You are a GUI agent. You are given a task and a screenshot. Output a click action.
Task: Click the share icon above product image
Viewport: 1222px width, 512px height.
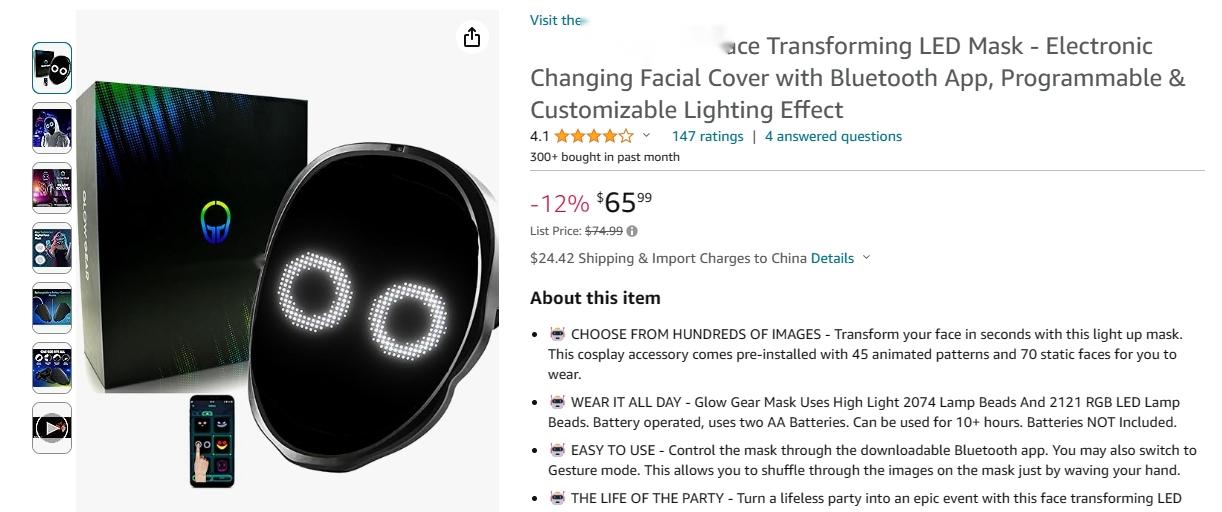[x=472, y=38]
